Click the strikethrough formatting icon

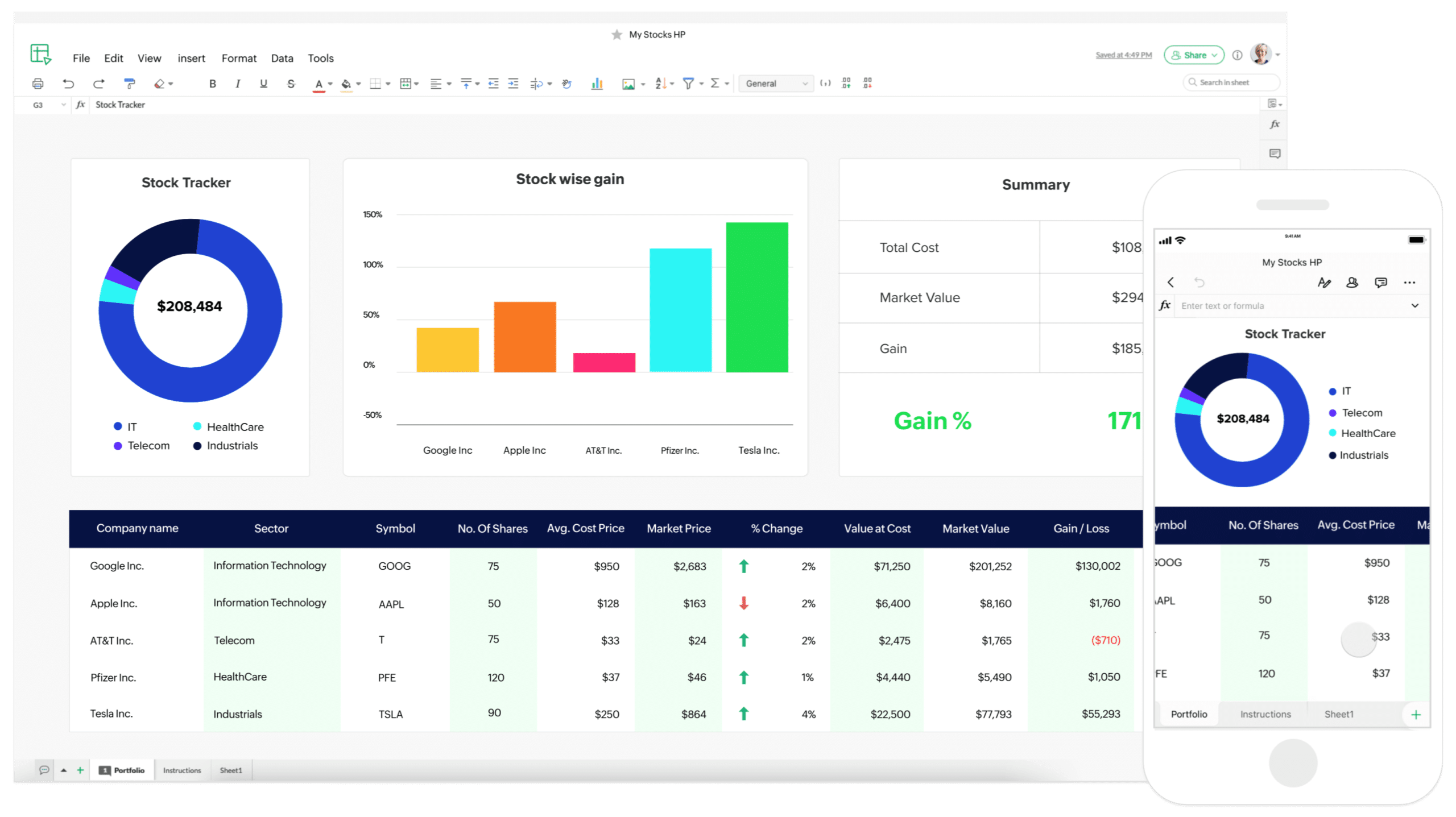[291, 84]
